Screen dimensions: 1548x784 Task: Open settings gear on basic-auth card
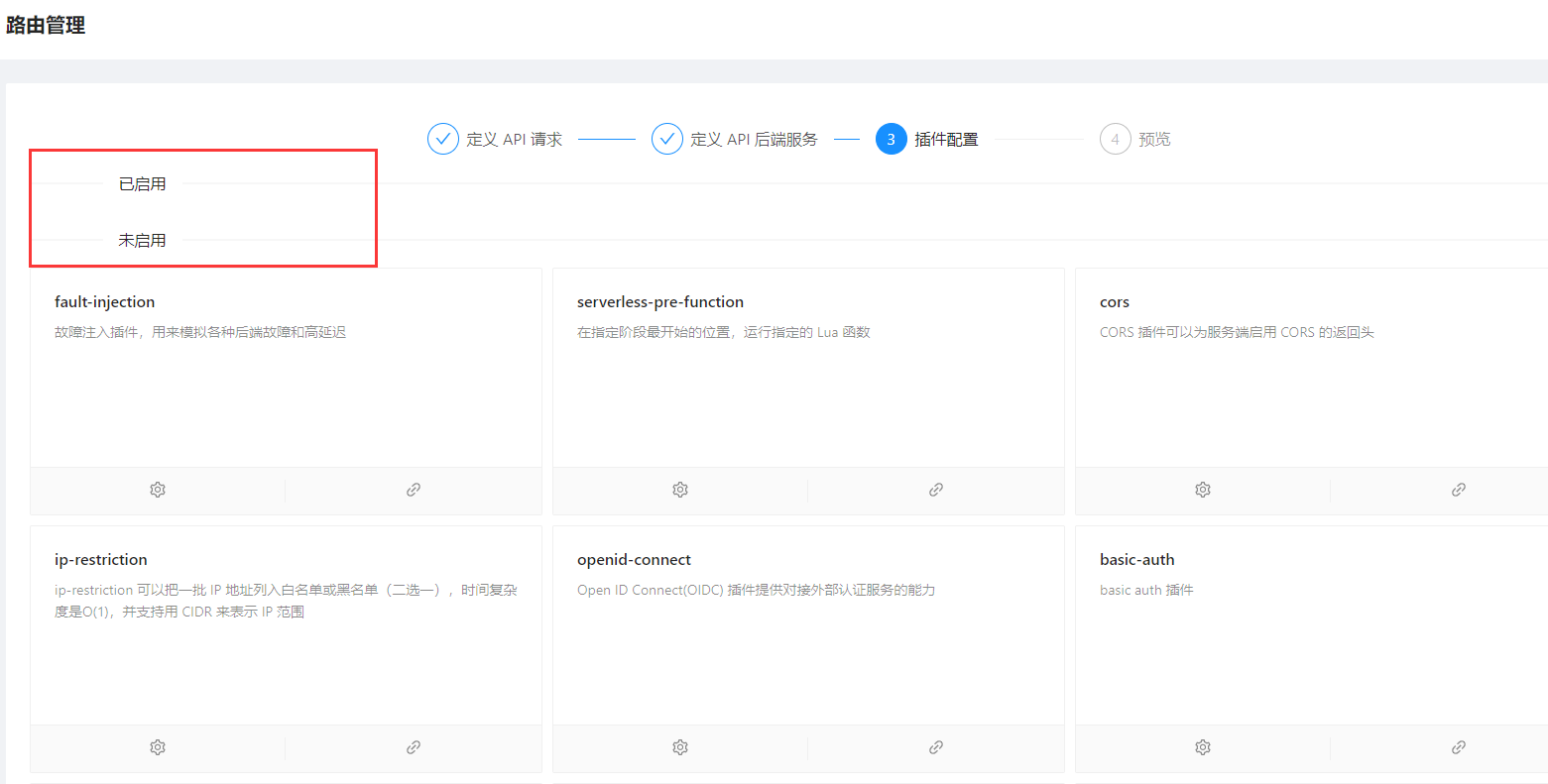coord(1203,747)
